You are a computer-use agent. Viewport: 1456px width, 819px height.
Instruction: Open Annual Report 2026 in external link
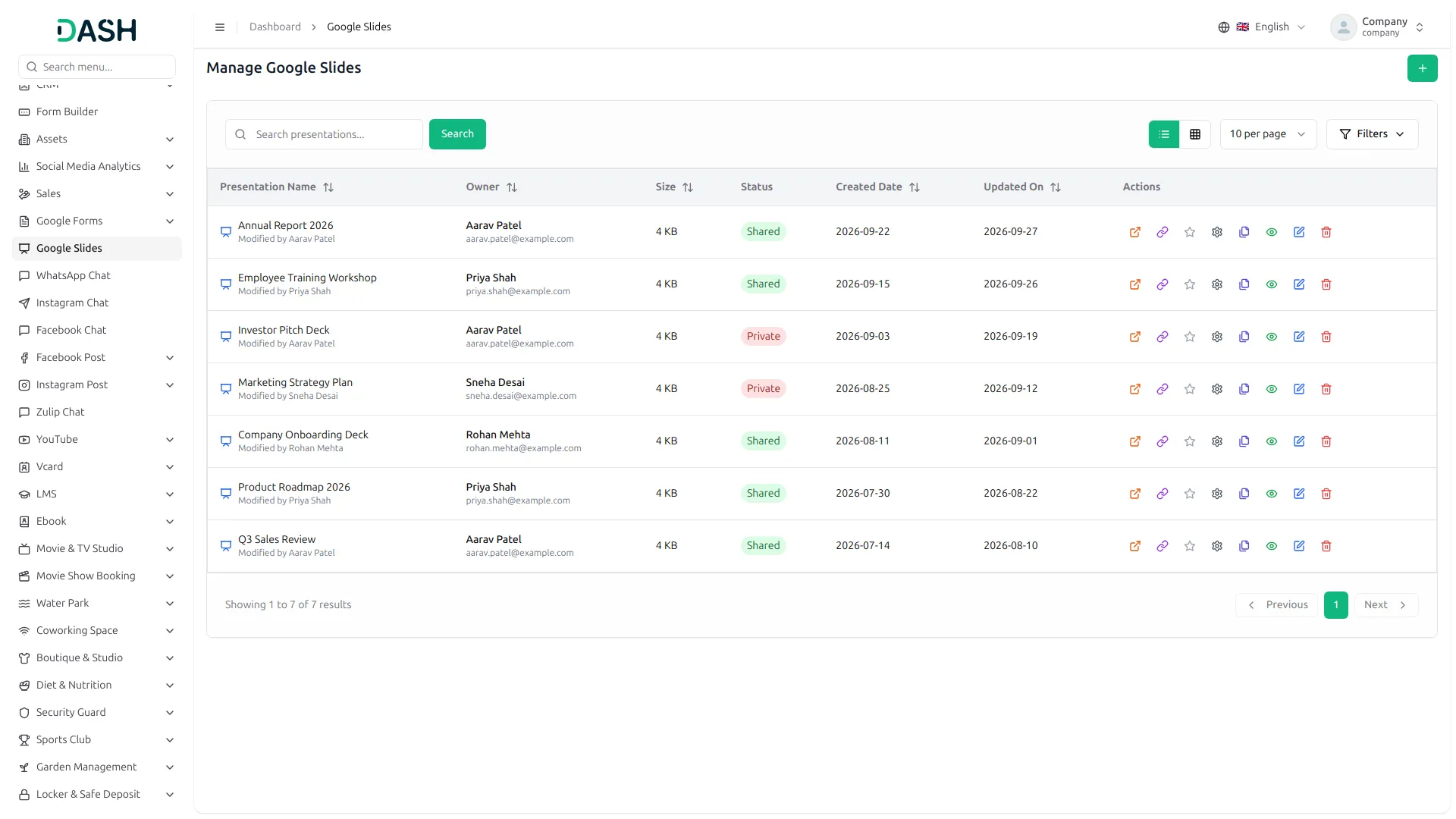click(1134, 232)
